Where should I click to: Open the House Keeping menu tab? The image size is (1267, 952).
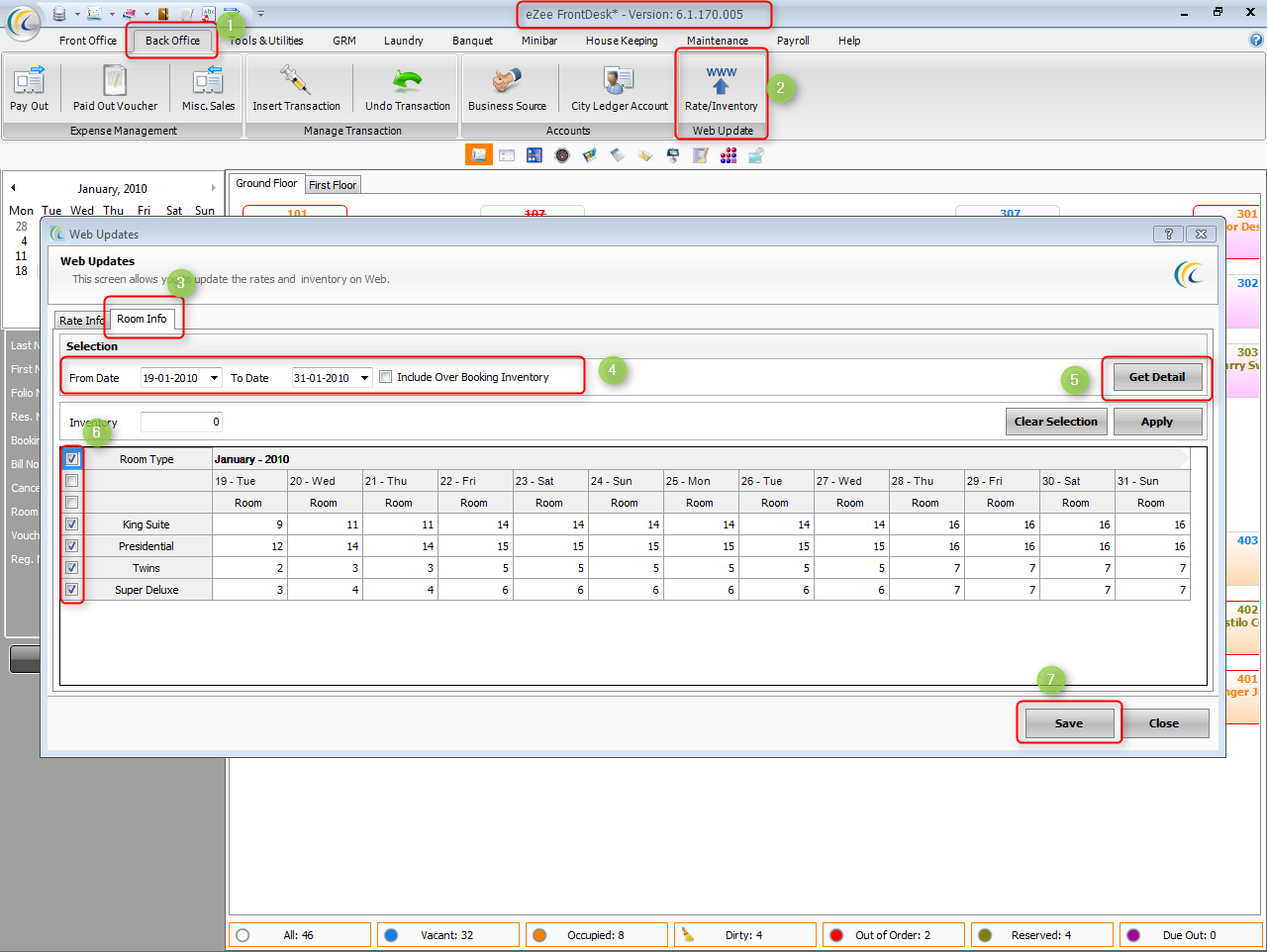[622, 41]
